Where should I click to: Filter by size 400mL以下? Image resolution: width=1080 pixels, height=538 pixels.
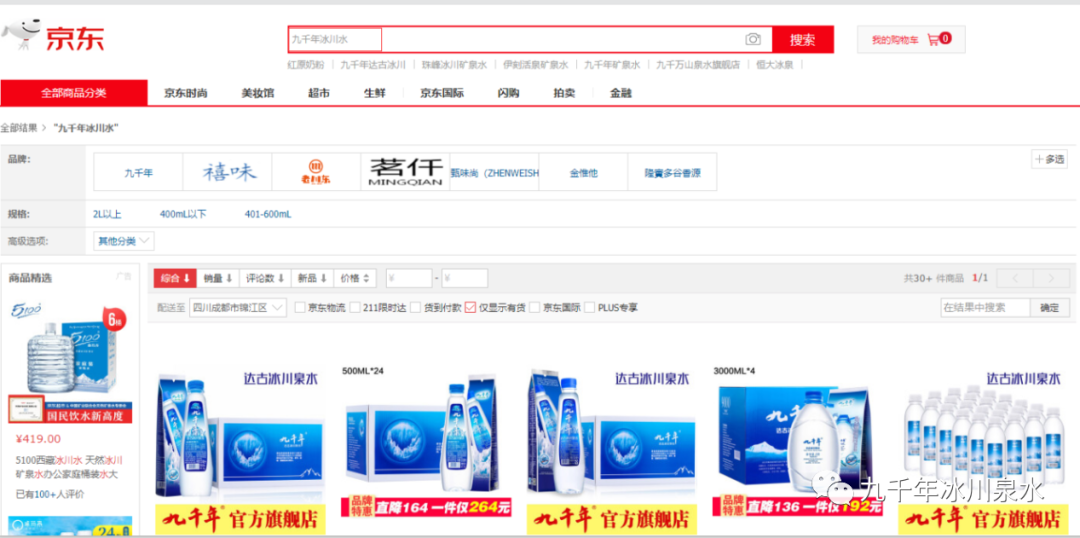click(183, 214)
